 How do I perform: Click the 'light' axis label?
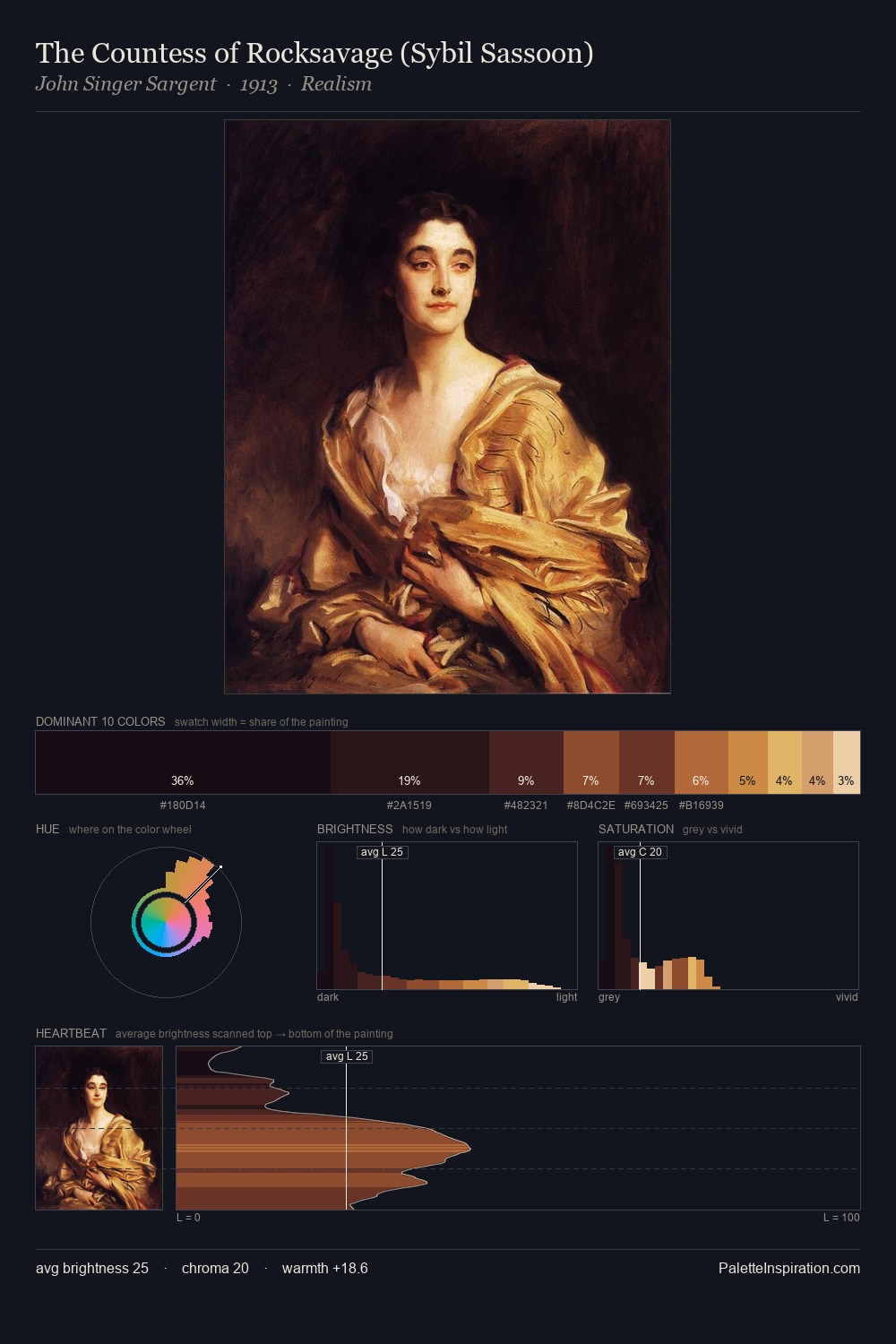566,997
